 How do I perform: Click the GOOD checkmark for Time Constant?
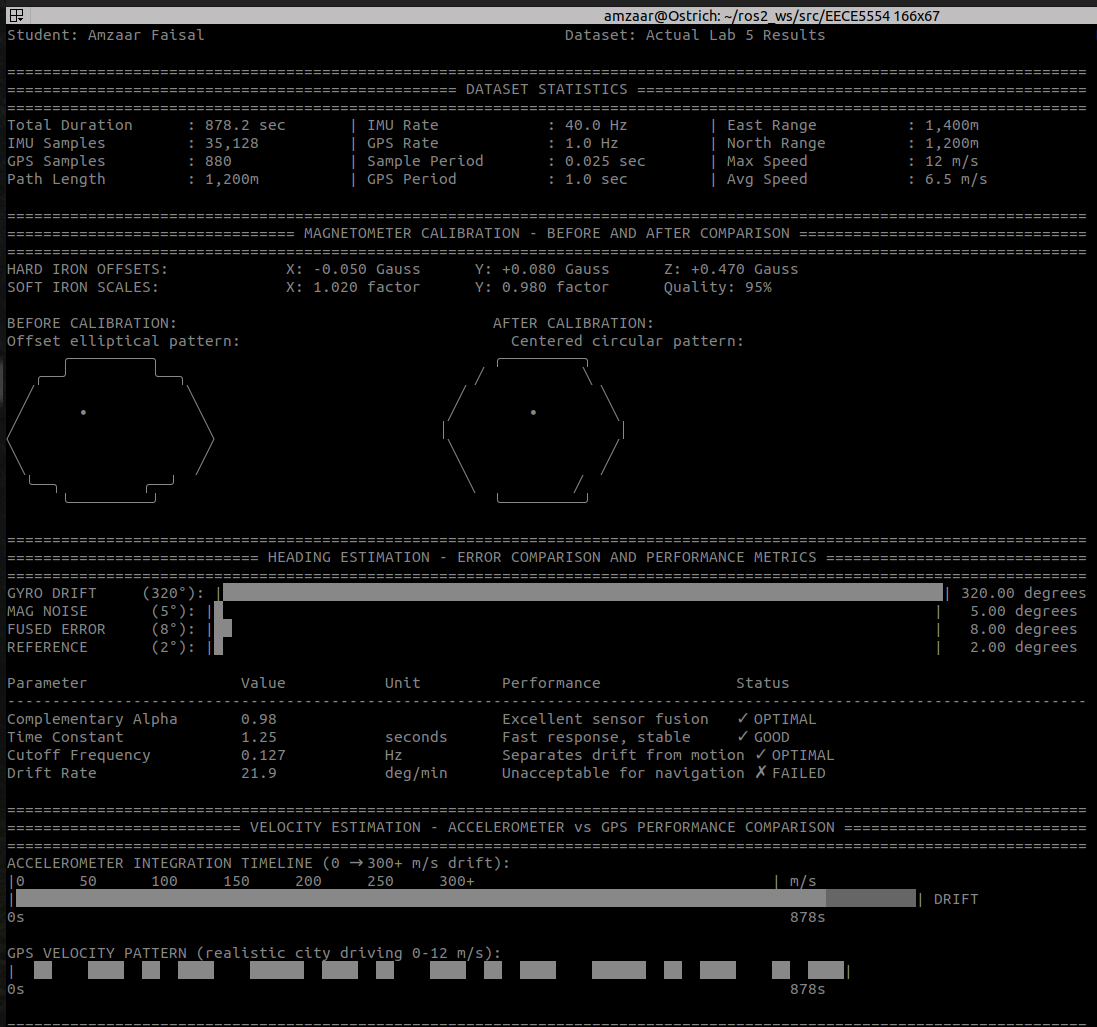pyautogui.click(x=744, y=737)
